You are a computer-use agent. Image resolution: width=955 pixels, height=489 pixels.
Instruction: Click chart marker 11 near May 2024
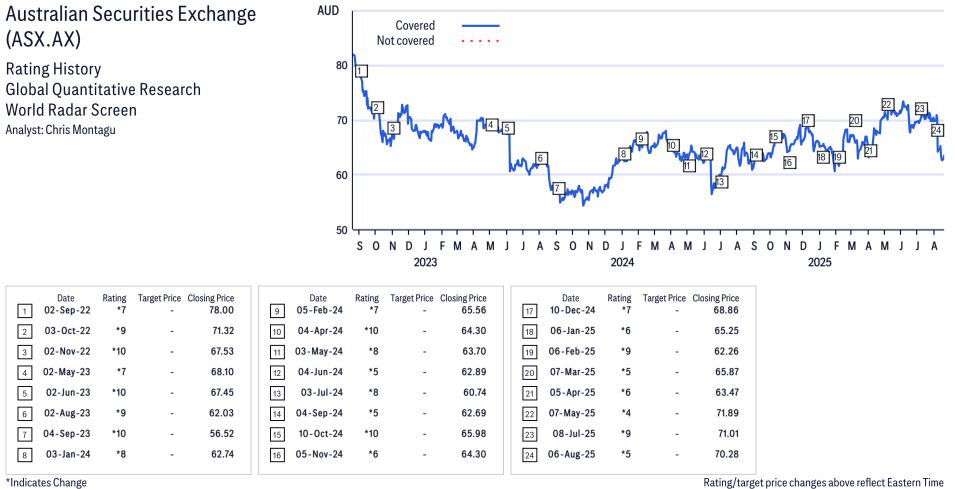click(688, 166)
